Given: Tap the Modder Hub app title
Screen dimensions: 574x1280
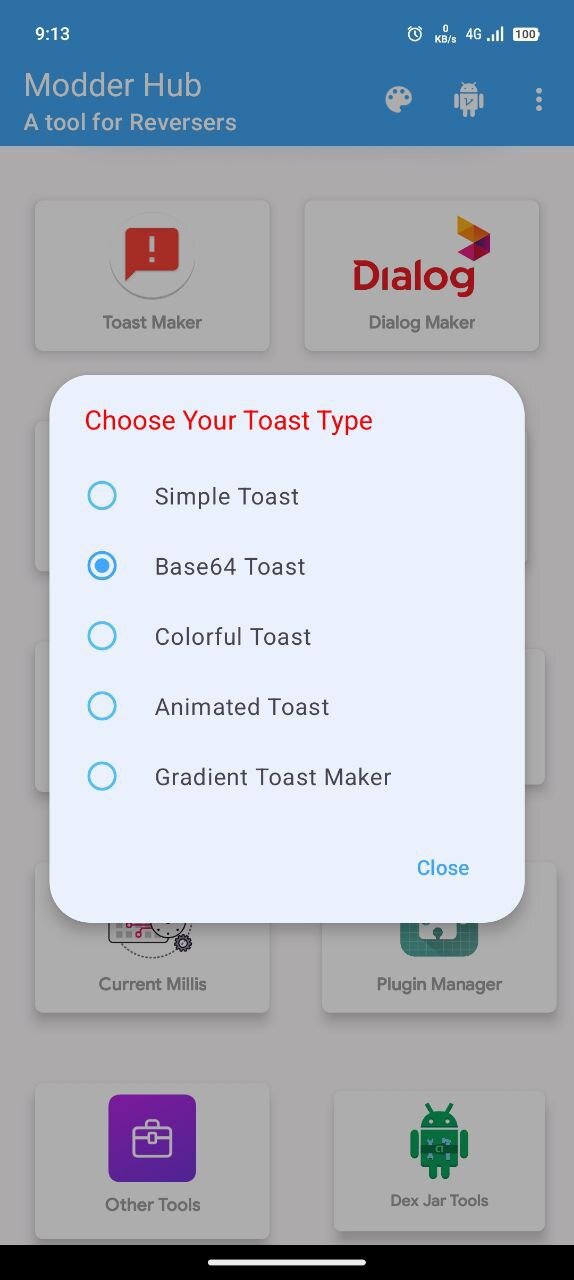Looking at the screenshot, I should (113, 85).
